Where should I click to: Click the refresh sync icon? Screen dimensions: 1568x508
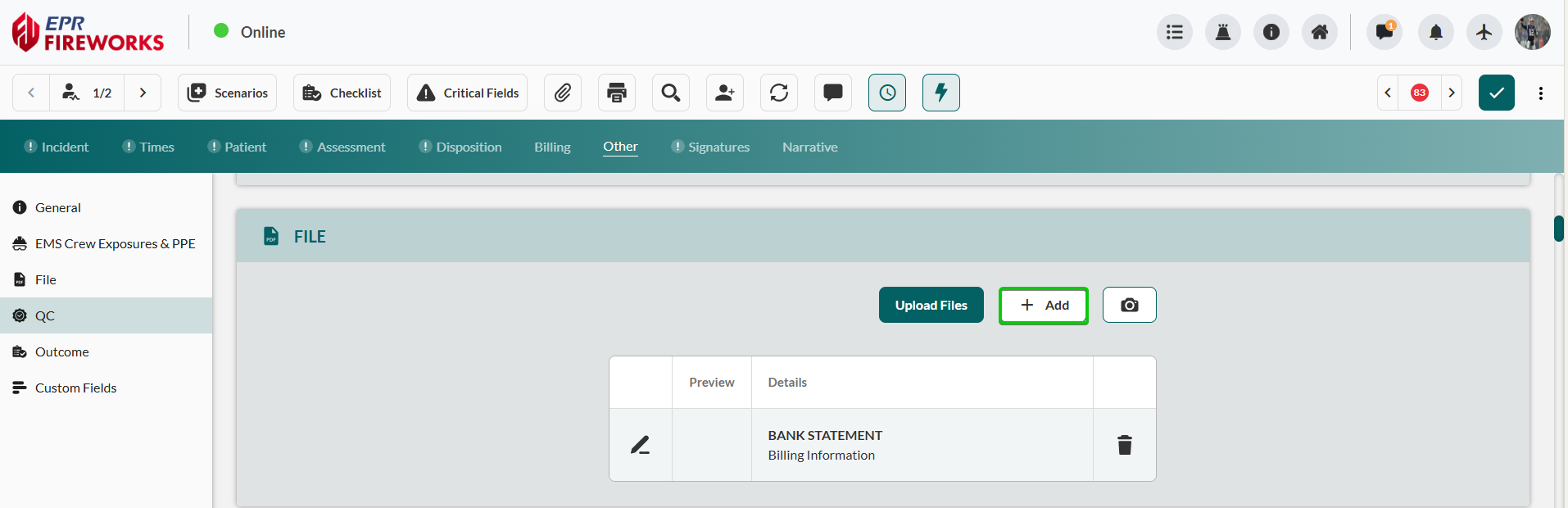point(779,93)
